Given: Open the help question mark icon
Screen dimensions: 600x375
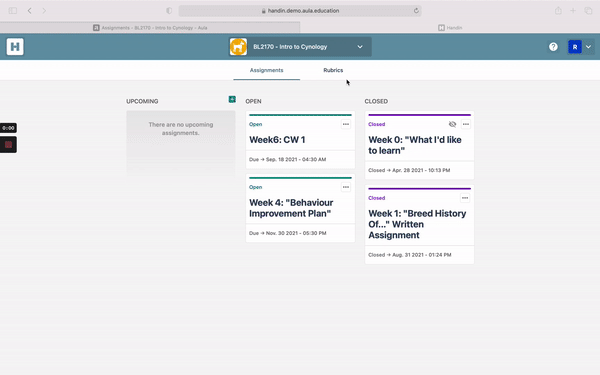Looking at the screenshot, I should 553,47.
